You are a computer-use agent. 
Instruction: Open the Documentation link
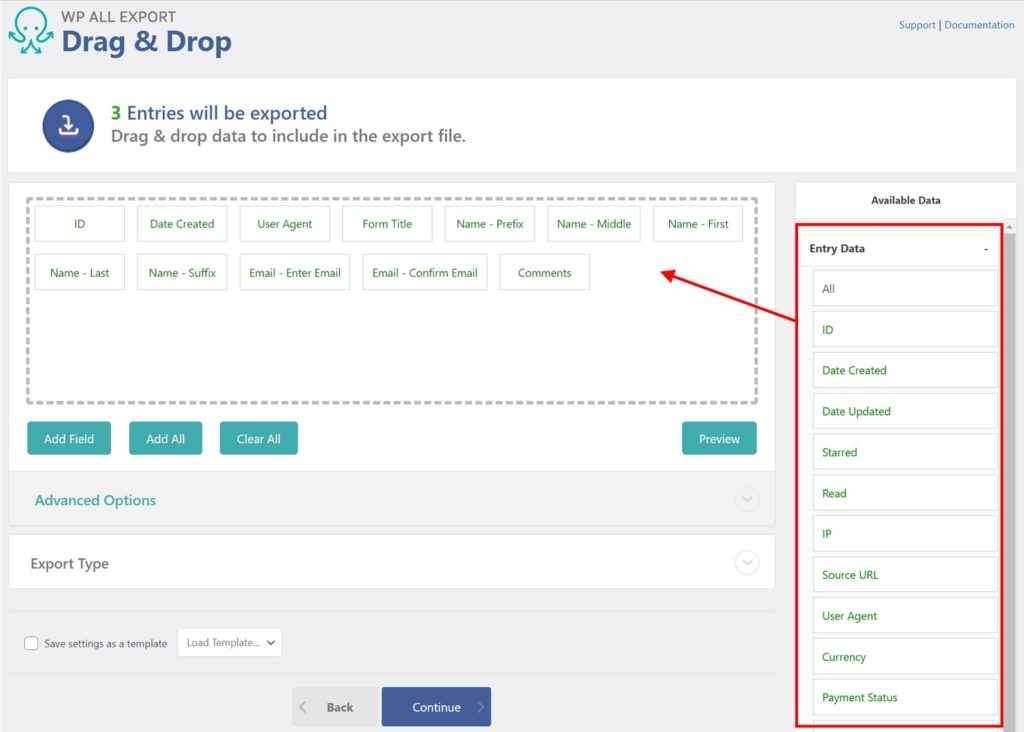click(x=979, y=24)
